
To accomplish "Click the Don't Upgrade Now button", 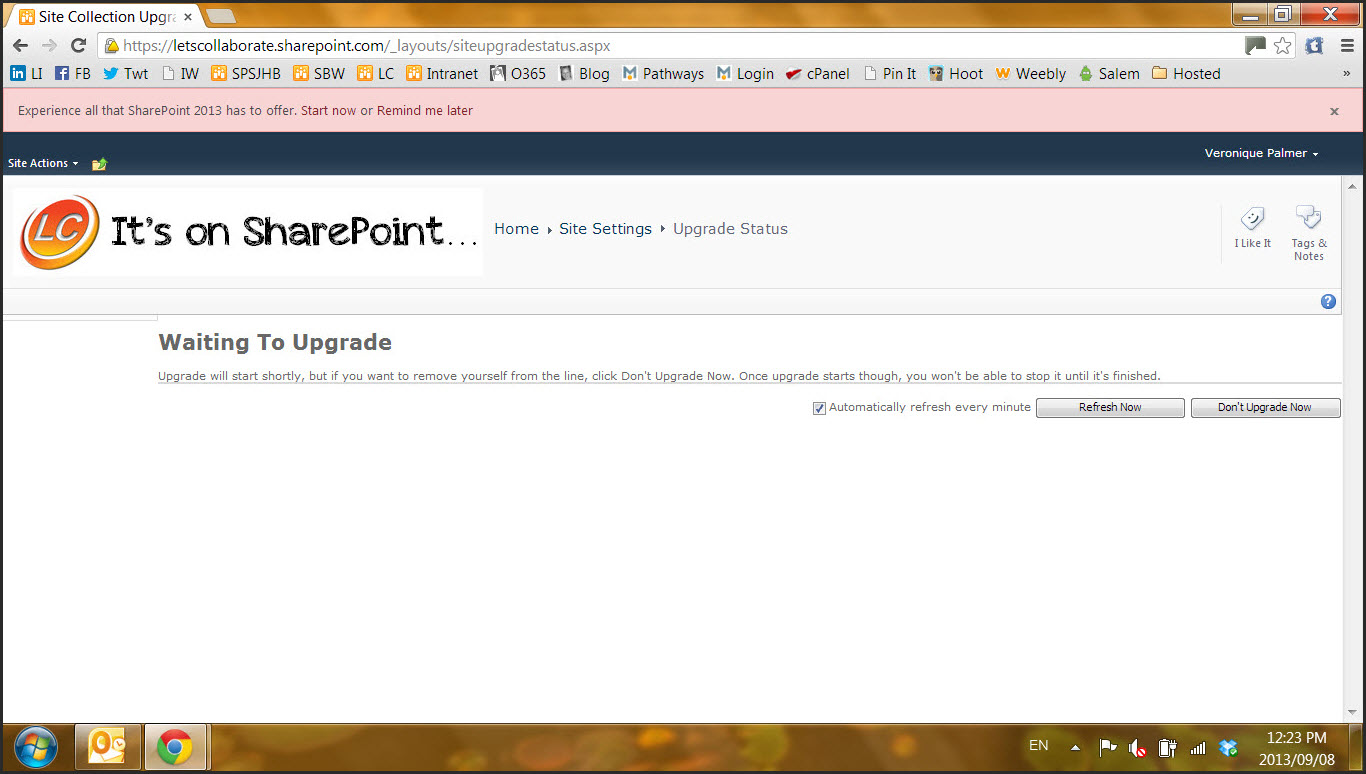I will pos(1265,408).
